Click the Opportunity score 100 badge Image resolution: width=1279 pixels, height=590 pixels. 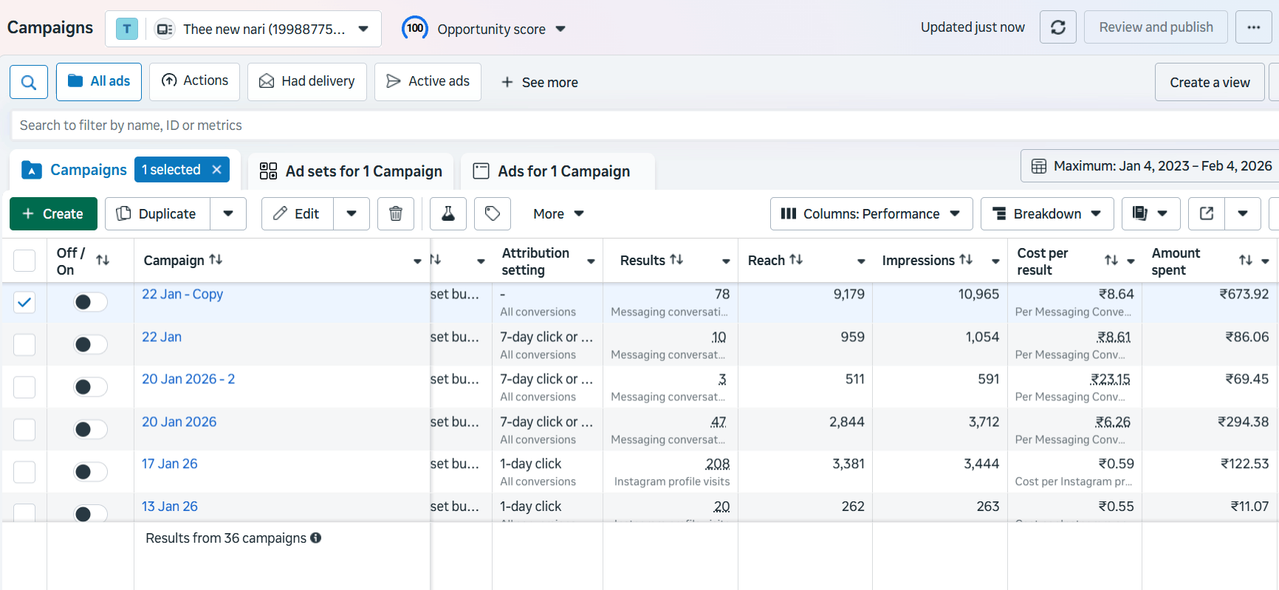[415, 28]
